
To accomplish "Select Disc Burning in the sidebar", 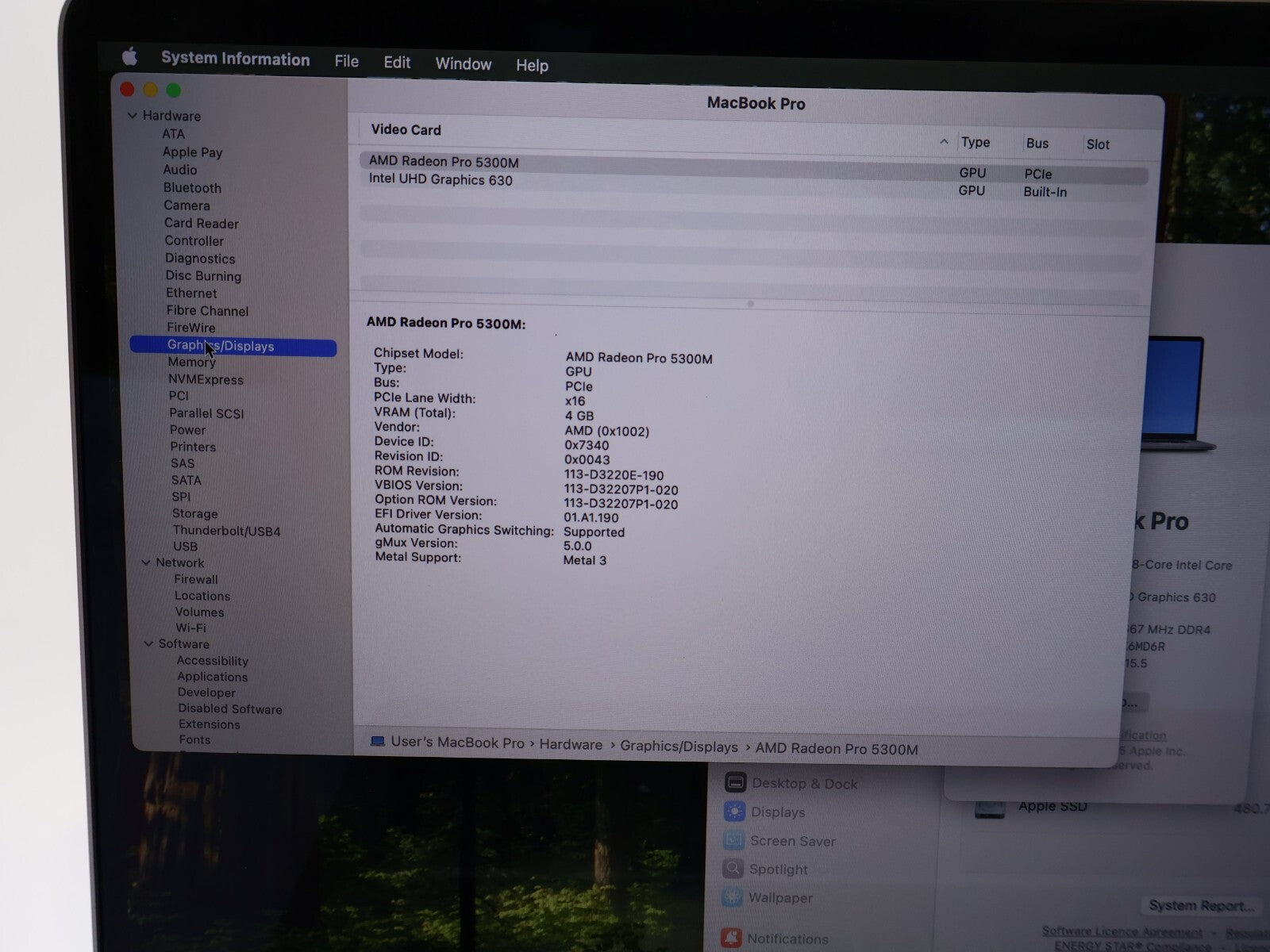I will click(x=203, y=276).
